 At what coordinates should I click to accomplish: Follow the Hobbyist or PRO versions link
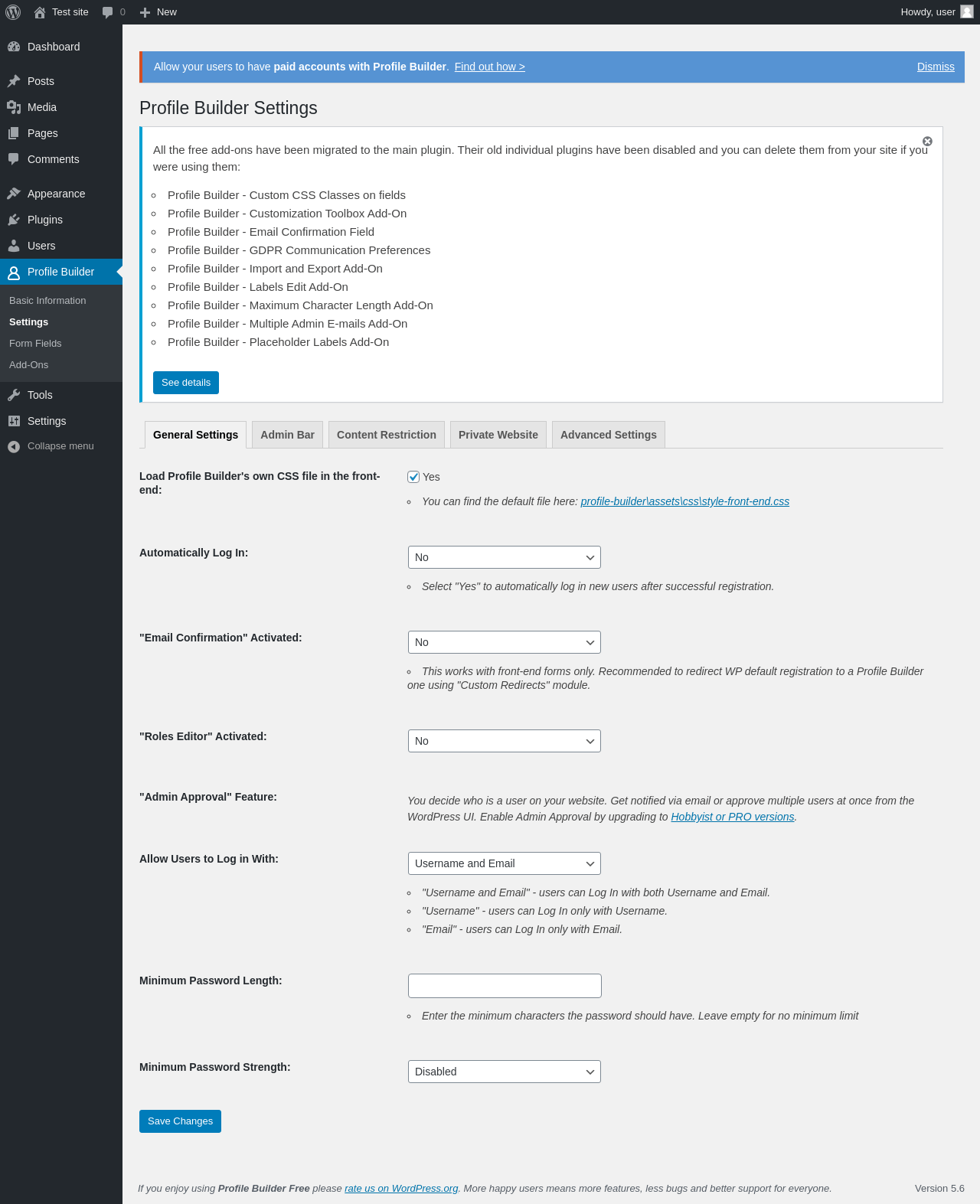point(732,817)
